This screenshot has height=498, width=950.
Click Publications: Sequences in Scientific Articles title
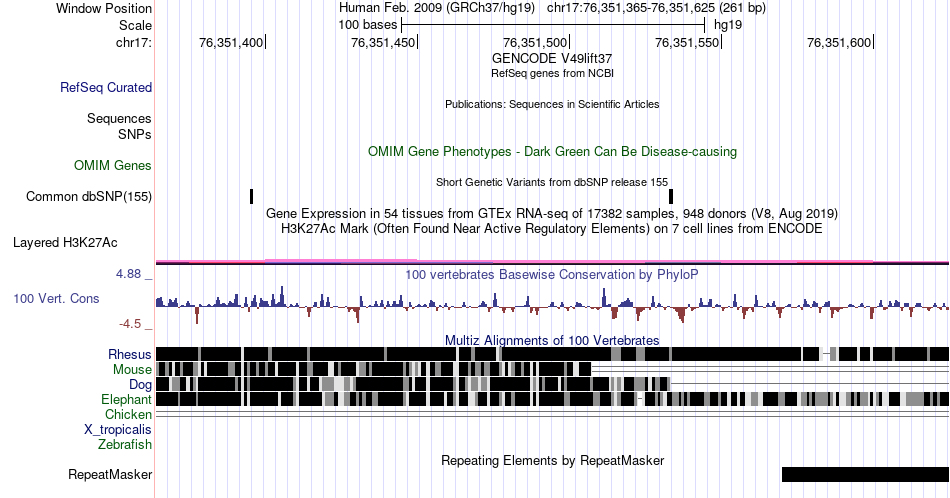(552, 104)
